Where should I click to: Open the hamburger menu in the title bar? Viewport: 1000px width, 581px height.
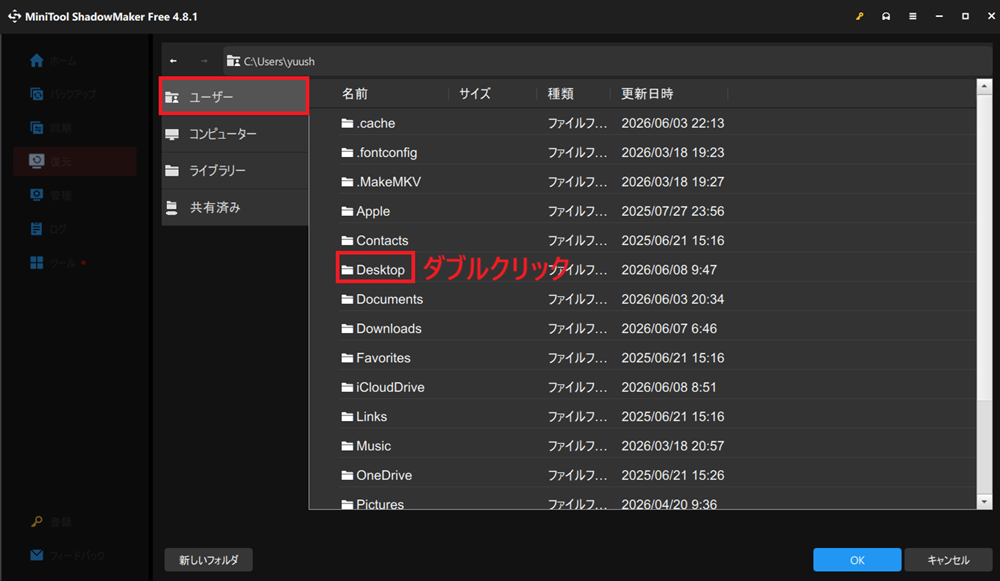(x=913, y=17)
